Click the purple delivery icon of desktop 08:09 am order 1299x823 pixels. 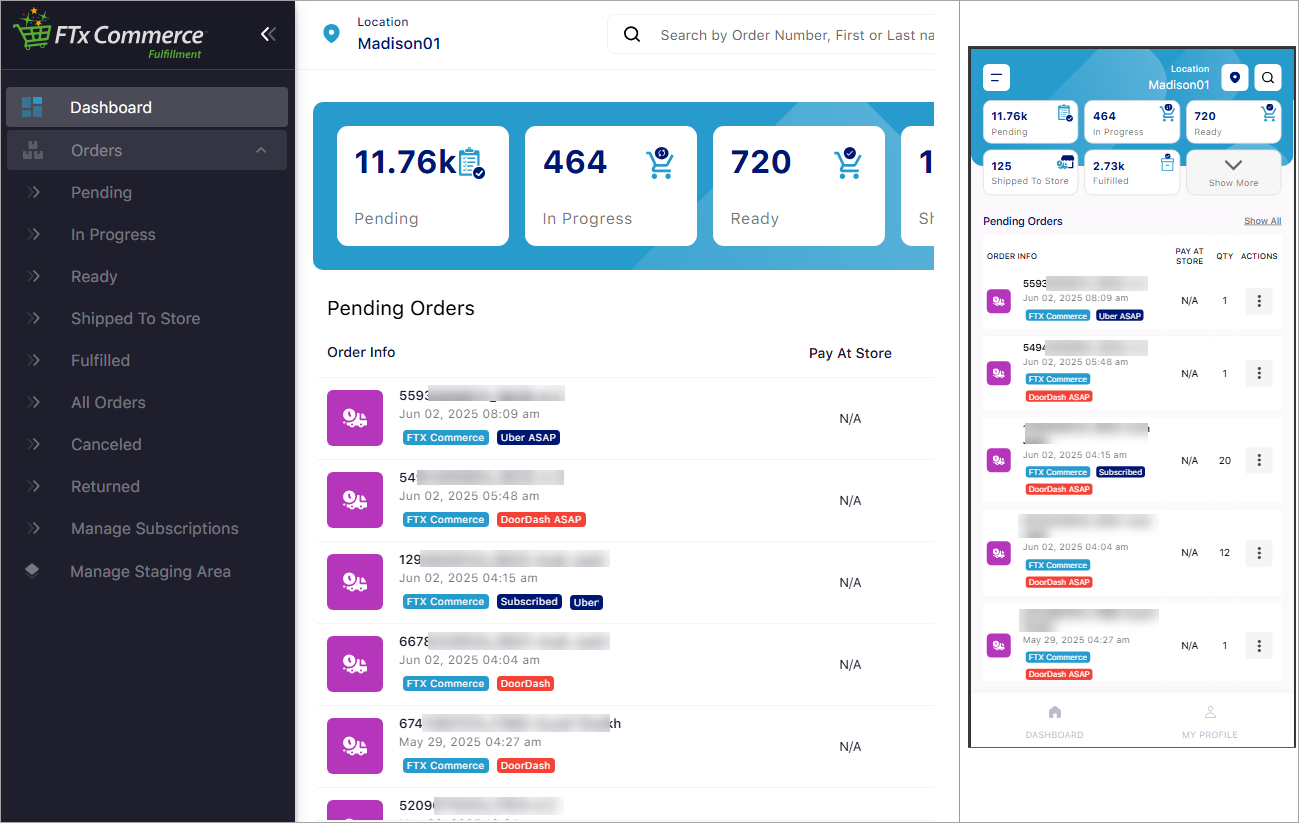point(355,418)
